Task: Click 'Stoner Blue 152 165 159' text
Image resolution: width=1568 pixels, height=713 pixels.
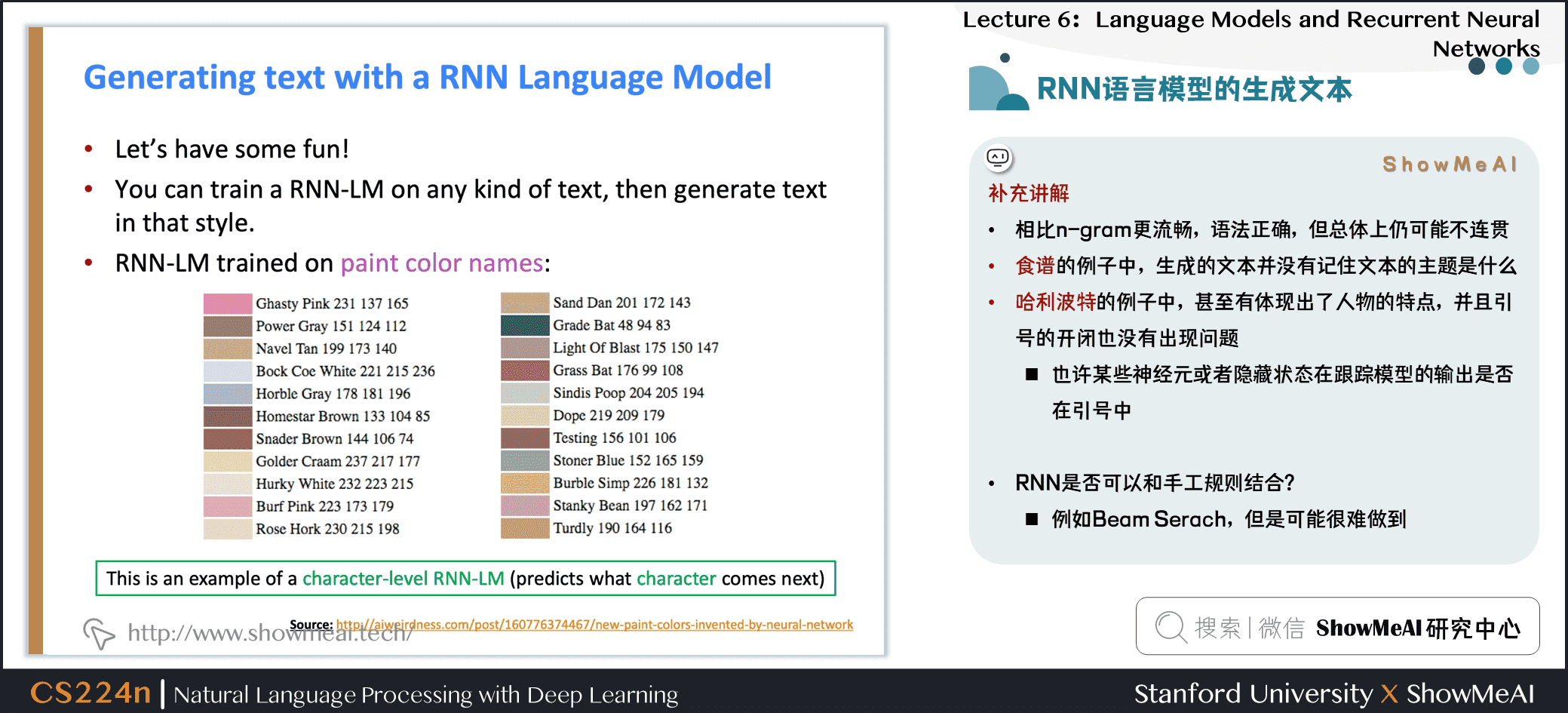Action: pyautogui.click(x=628, y=460)
